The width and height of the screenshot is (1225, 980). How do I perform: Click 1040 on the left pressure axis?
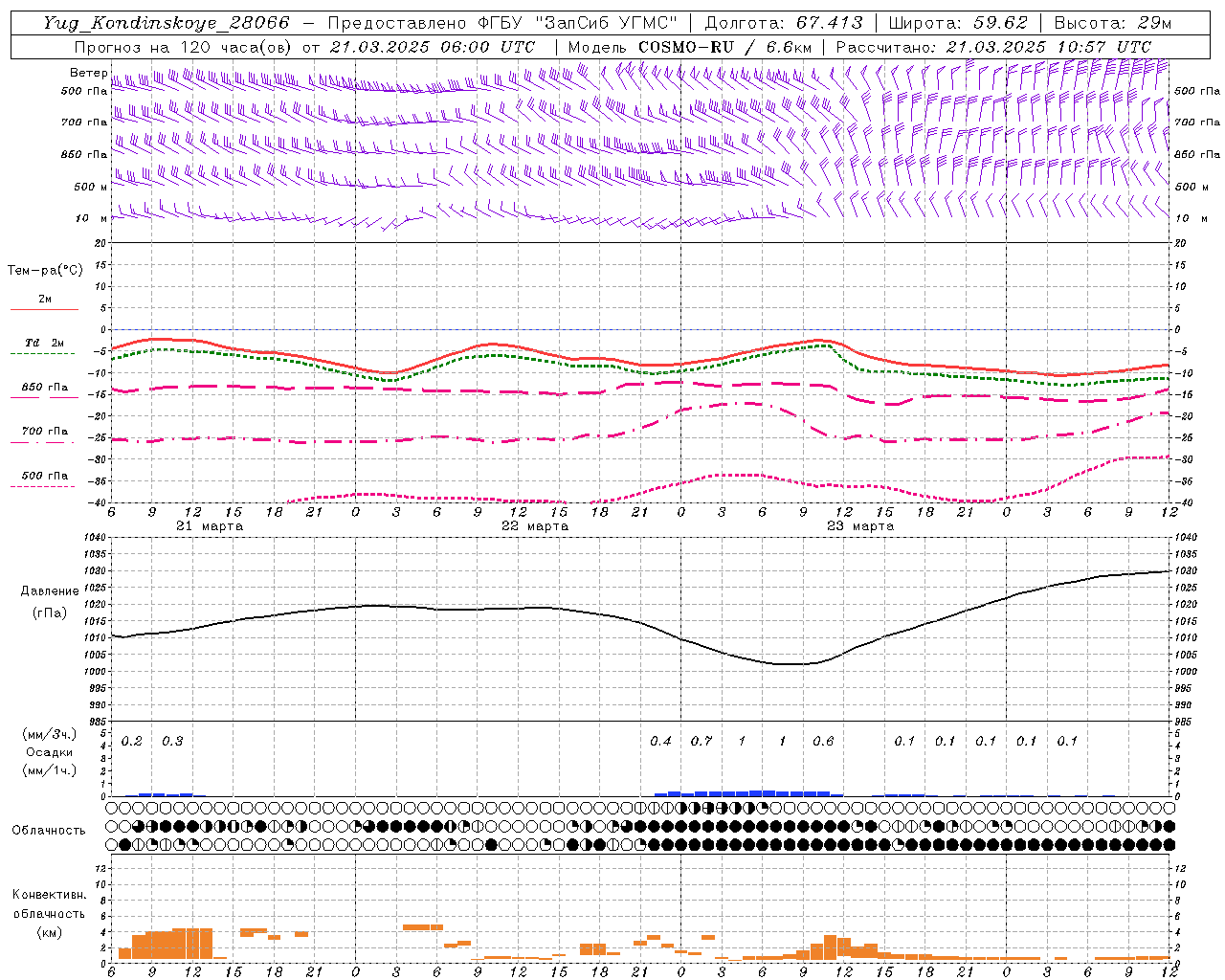pos(95,538)
